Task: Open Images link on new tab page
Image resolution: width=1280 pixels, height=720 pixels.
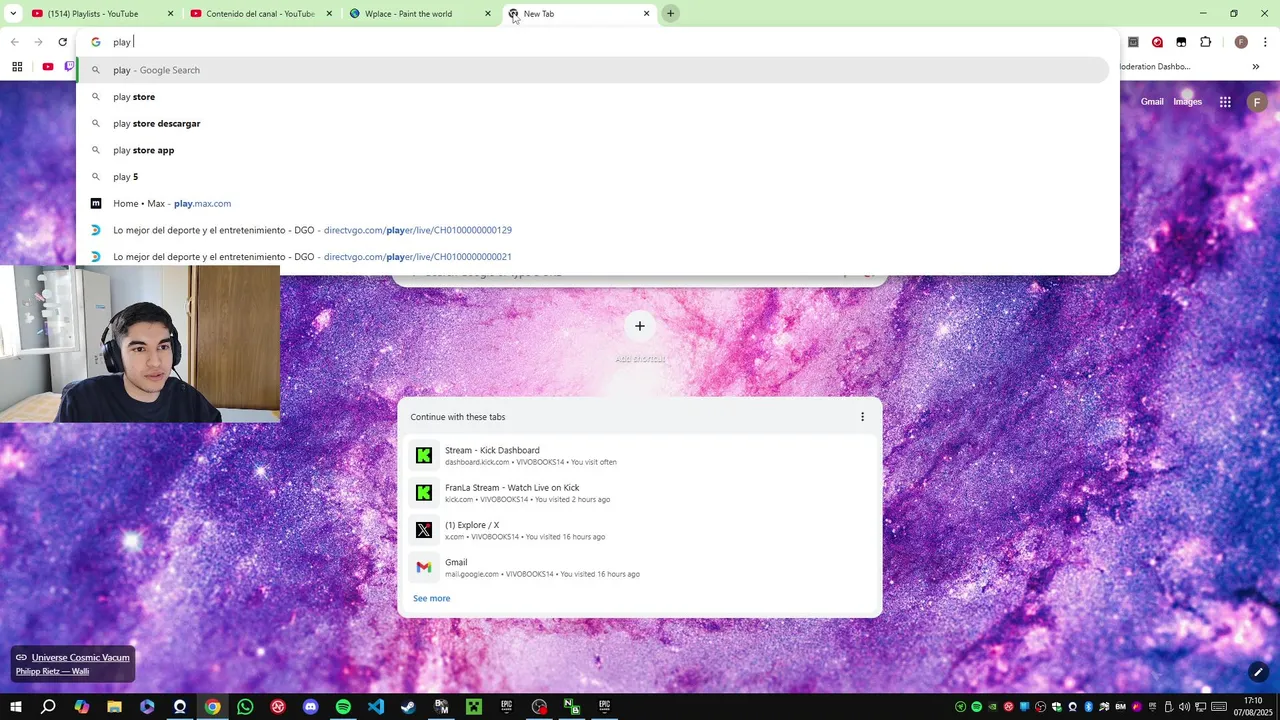Action: (1187, 102)
